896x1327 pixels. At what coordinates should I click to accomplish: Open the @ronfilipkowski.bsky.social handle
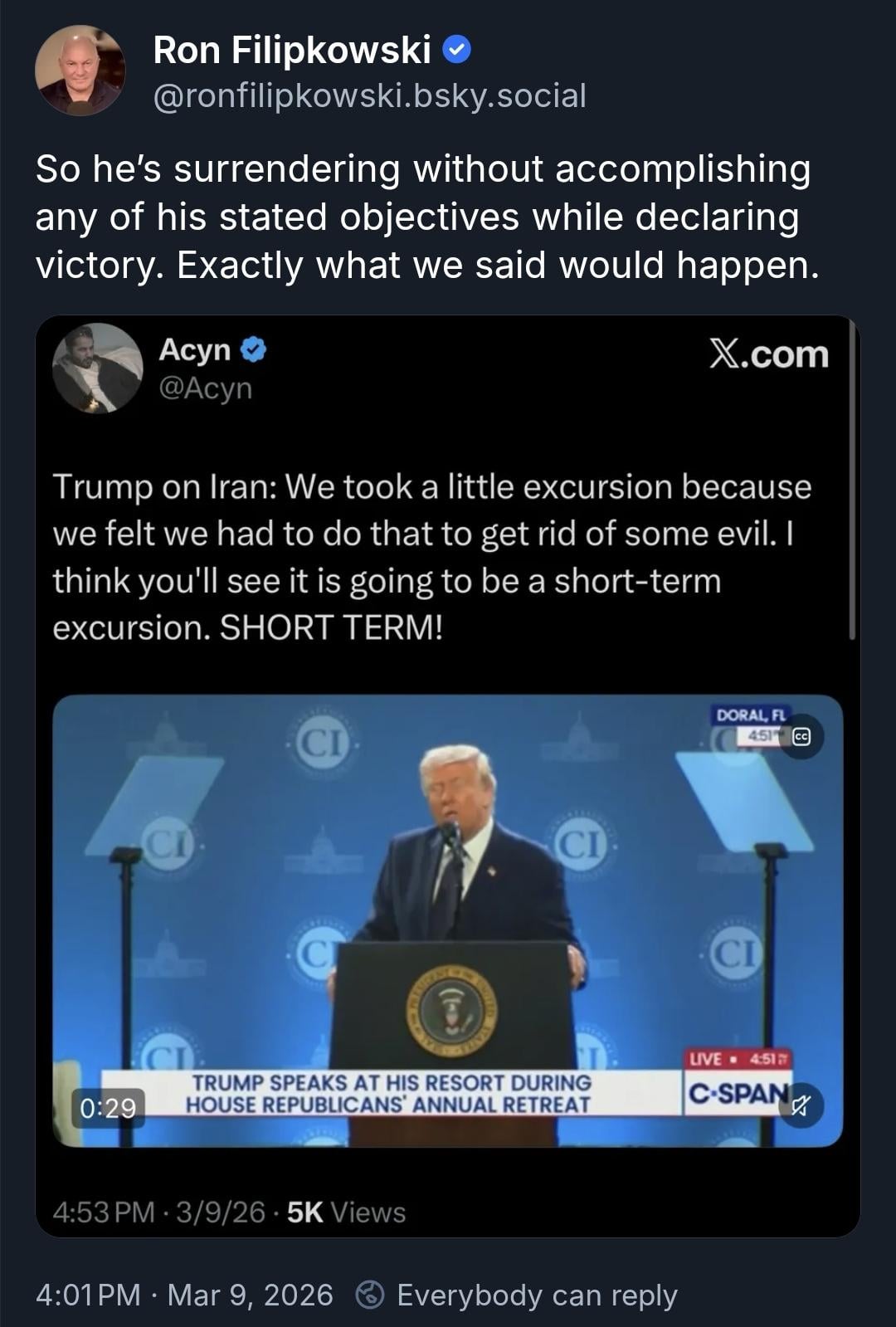(x=370, y=95)
